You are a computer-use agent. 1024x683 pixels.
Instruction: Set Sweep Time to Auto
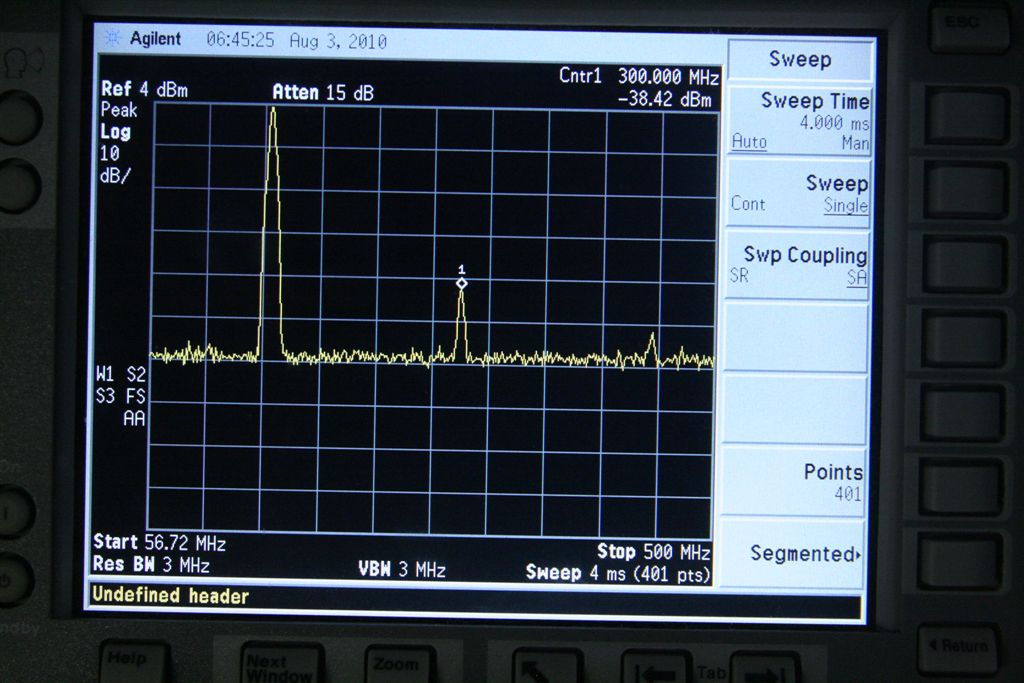coord(749,142)
